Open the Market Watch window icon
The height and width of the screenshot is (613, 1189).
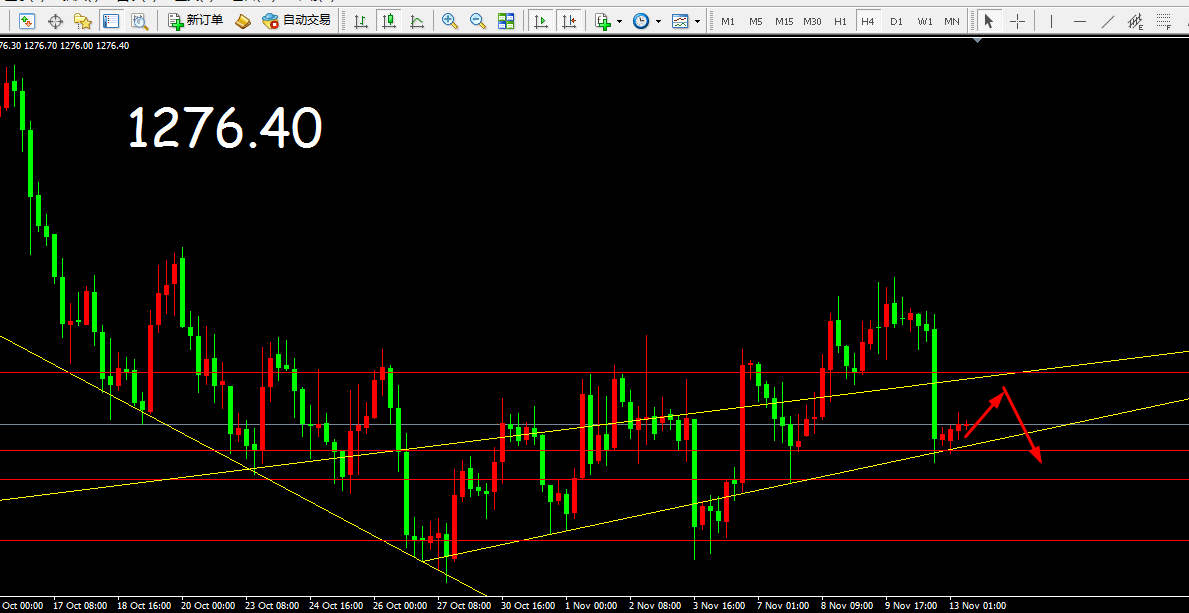point(27,21)
